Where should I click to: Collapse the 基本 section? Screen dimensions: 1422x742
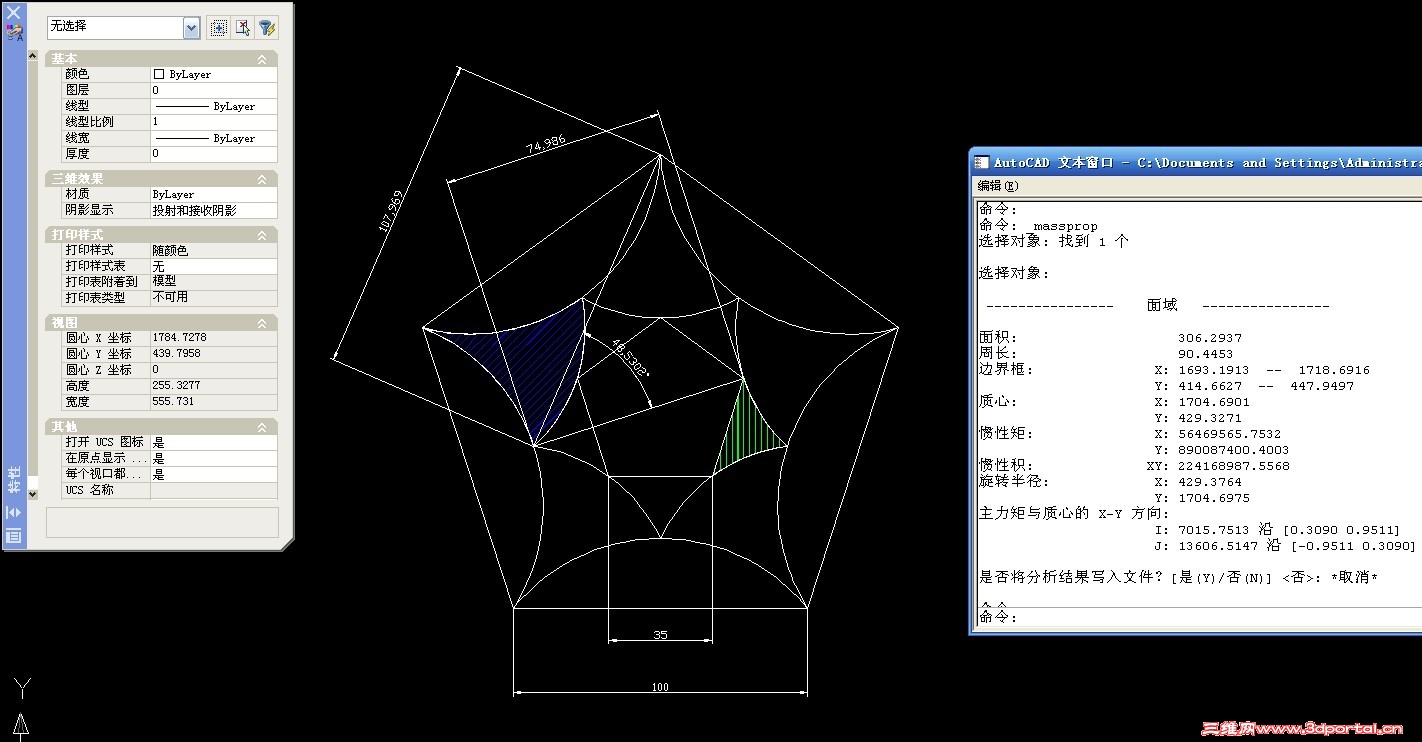262,59
